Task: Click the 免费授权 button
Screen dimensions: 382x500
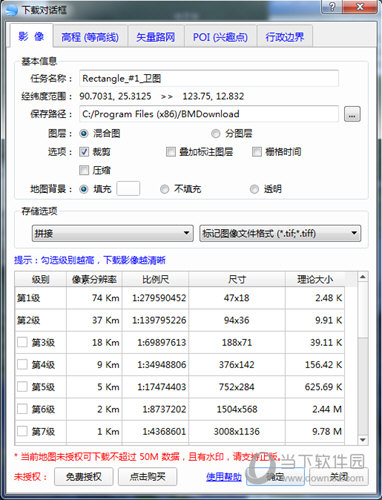Action: tap(84, 477)
